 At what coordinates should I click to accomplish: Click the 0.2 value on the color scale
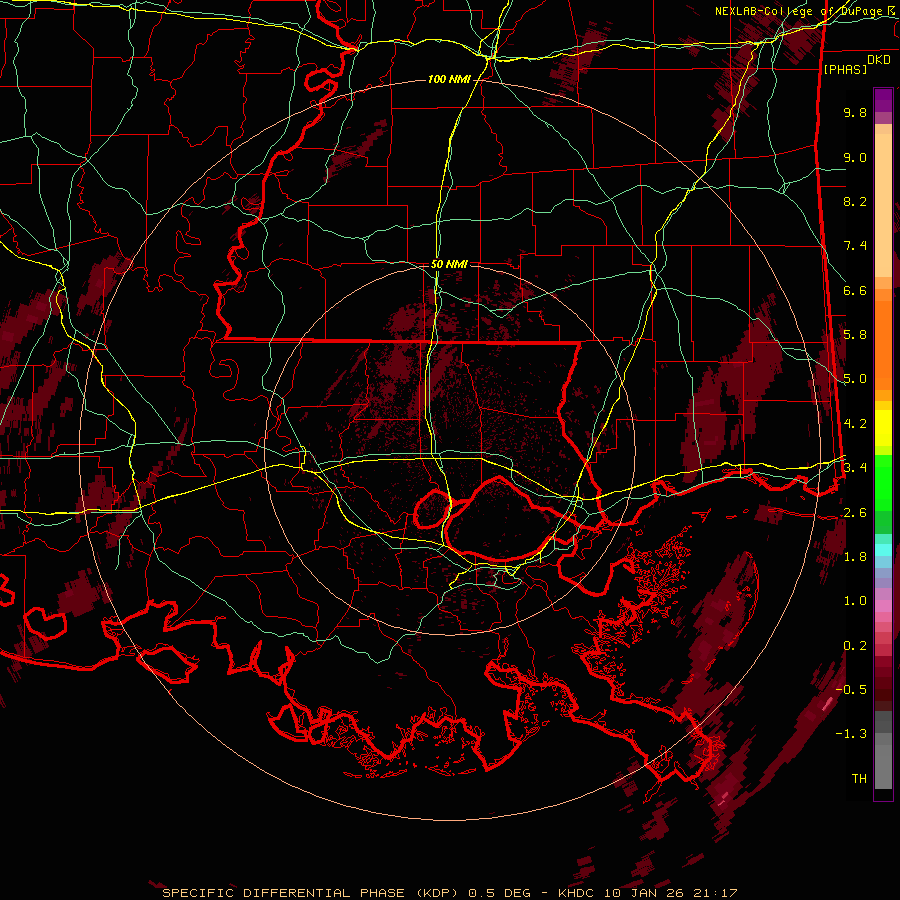pos(855,646)
